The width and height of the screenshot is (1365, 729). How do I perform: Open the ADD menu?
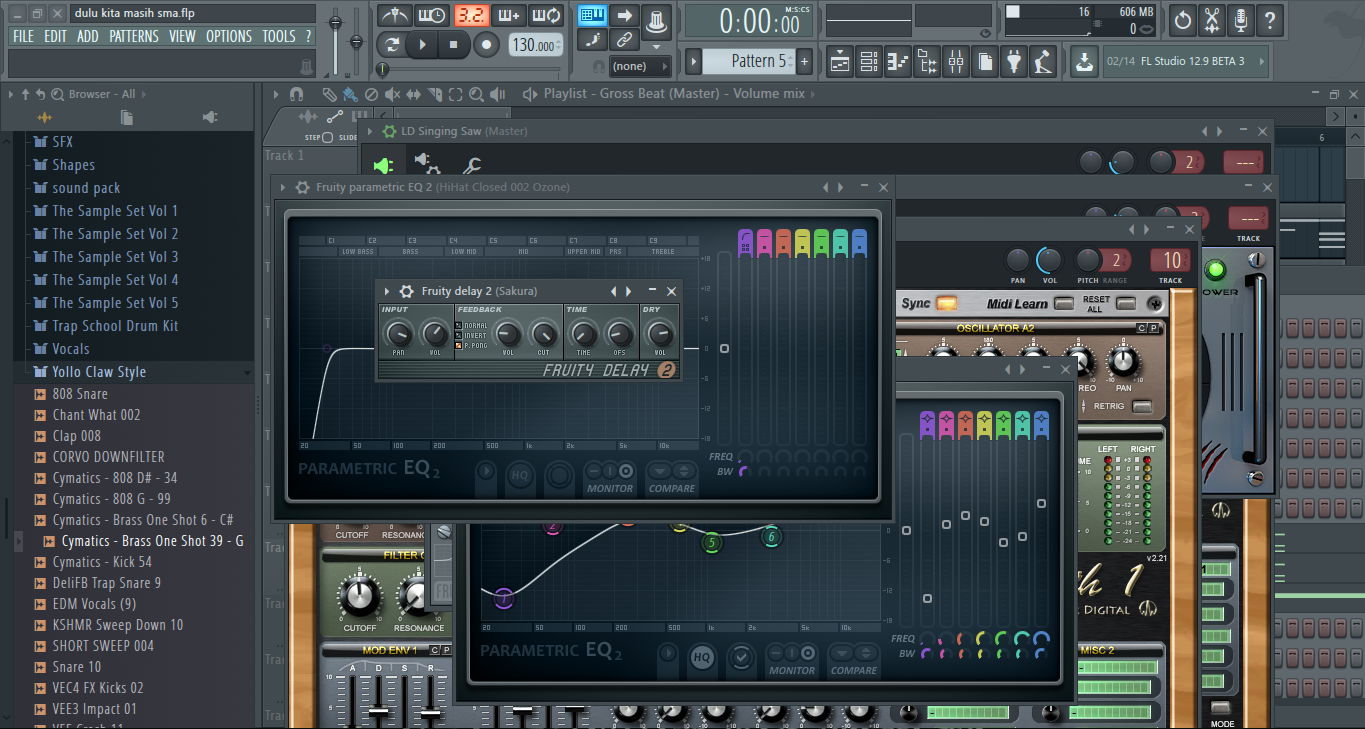click(x=88, y=36)
